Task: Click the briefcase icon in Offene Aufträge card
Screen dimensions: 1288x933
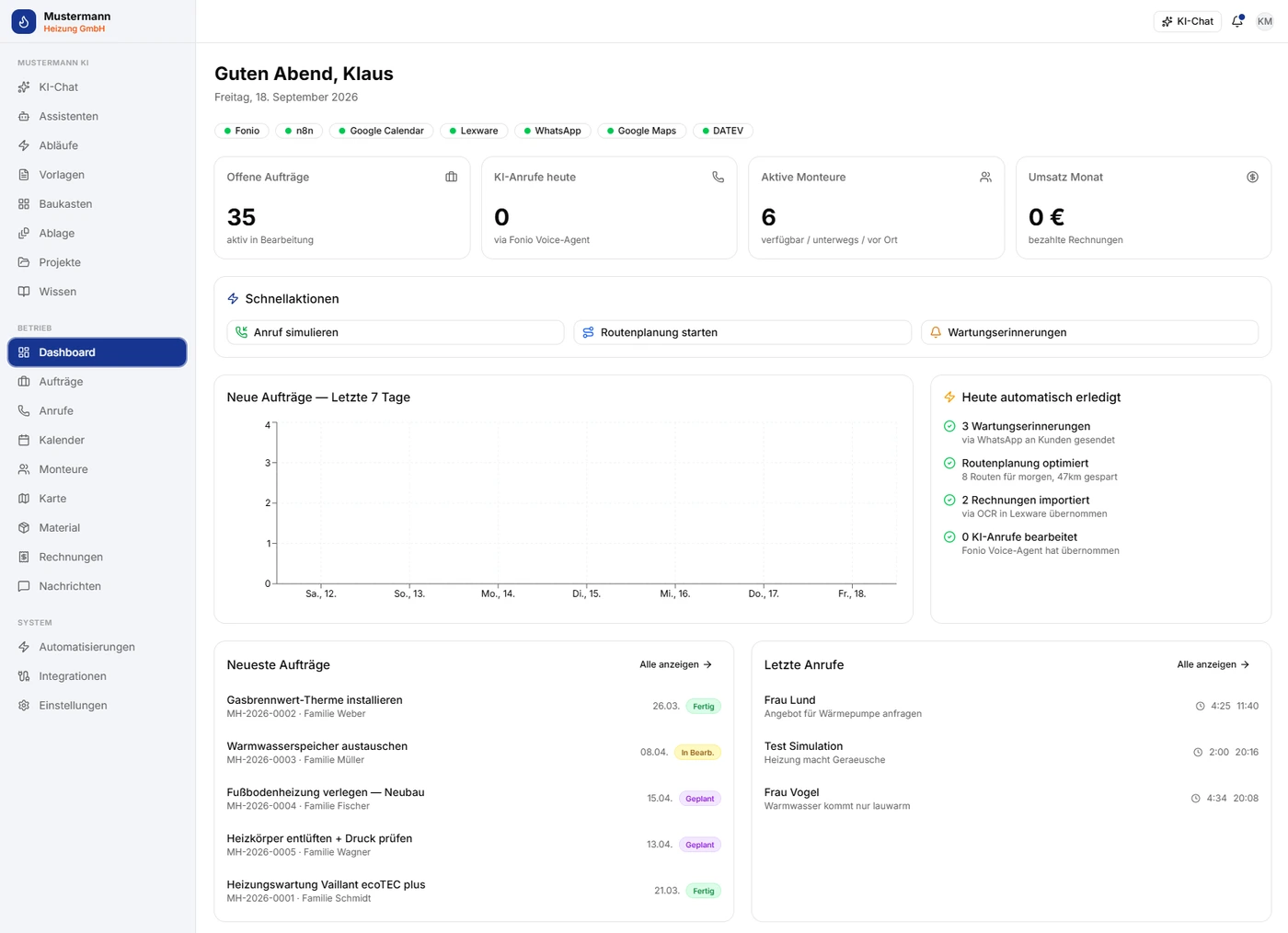Action: pyautogui.click(x=451, y=177)
